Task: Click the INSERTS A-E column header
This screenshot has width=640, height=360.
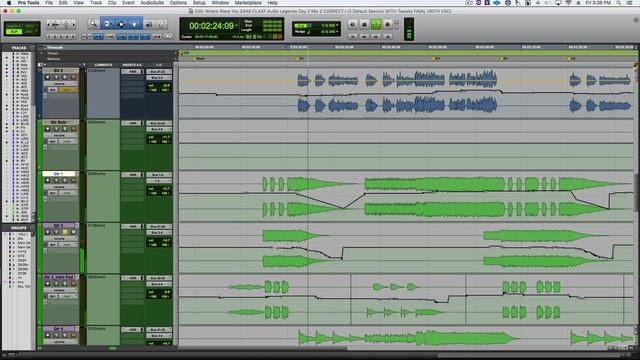Action: pos(132,65)
